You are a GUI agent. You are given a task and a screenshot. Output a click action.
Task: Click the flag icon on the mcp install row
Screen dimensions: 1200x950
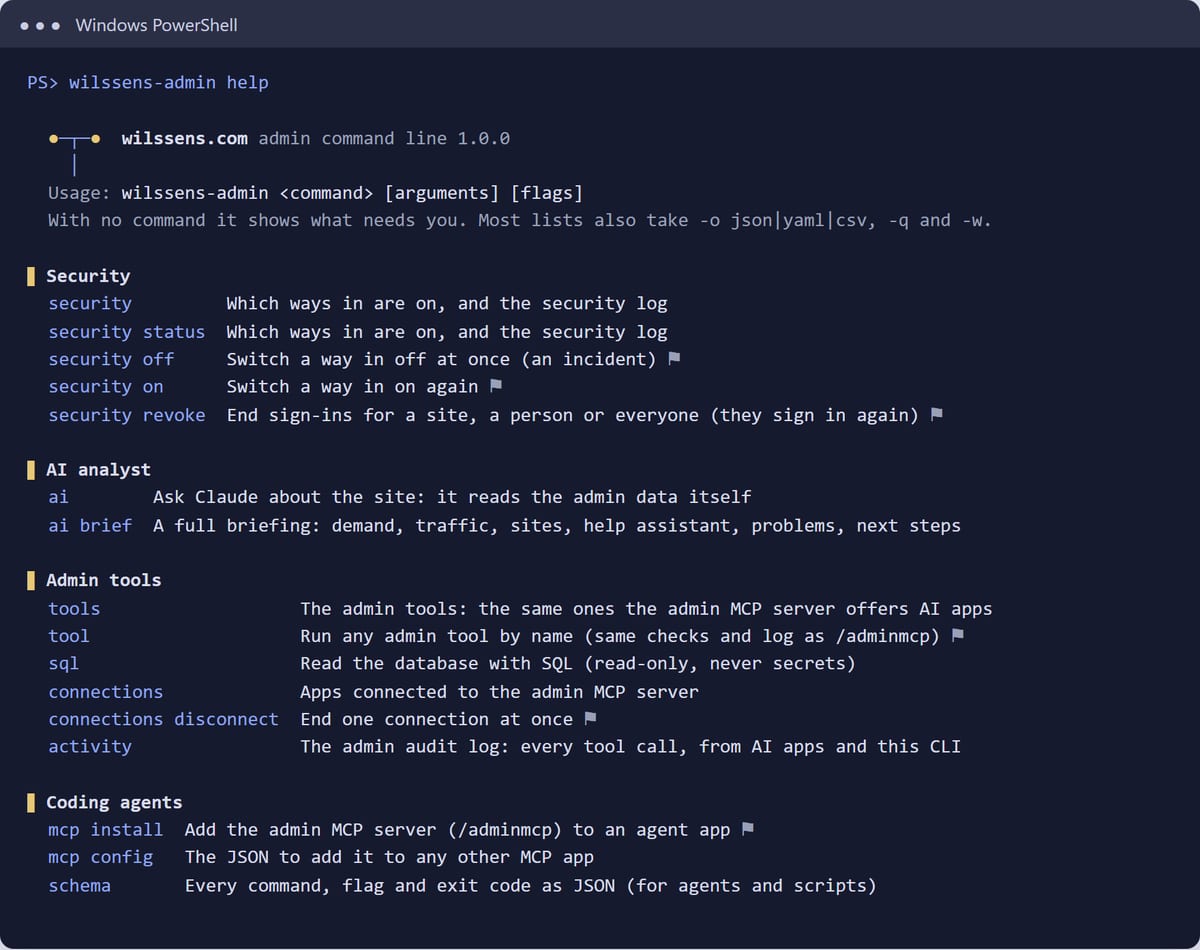click(747, 829)
